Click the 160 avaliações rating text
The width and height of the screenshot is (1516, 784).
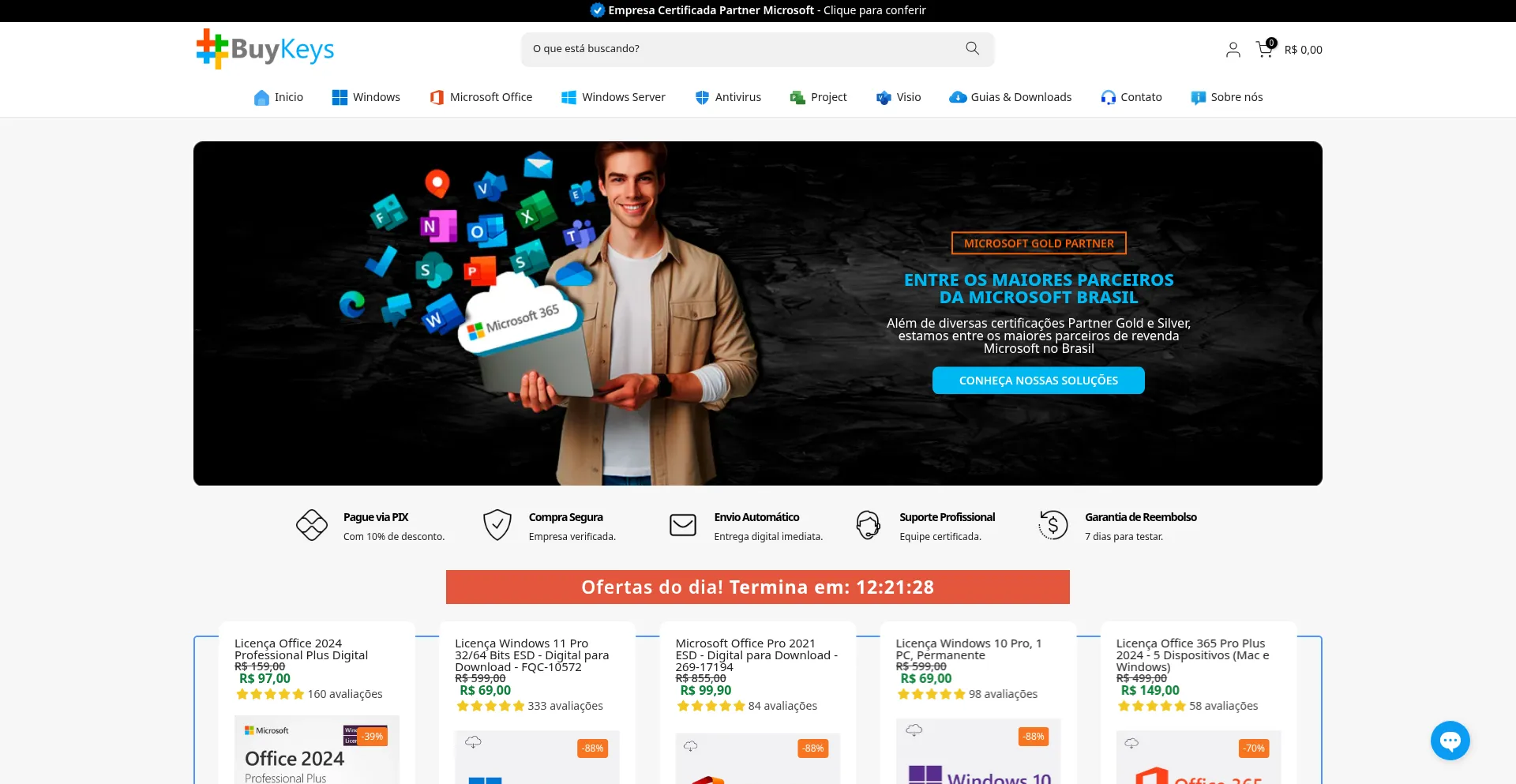[x=345, y=694]
